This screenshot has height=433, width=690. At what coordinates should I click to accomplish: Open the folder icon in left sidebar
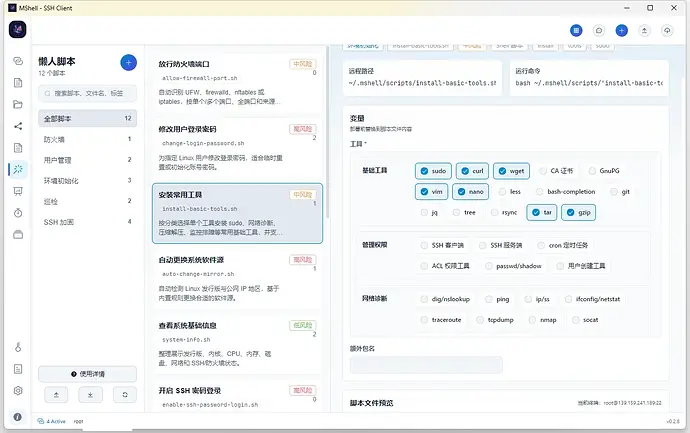(x=18, y=105)
